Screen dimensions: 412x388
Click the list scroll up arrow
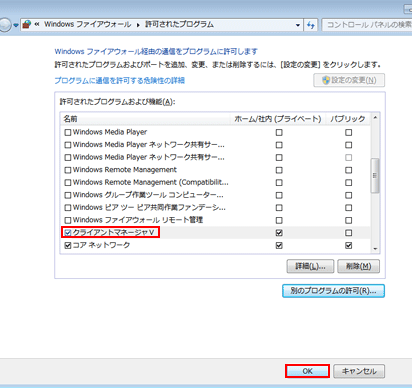click(375, 118)
